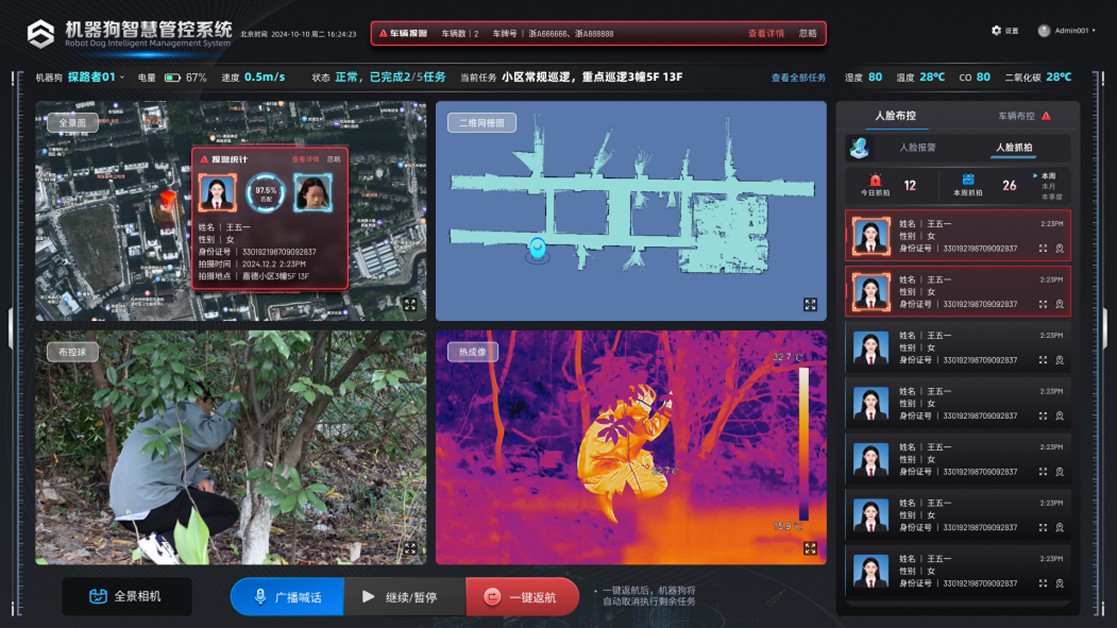Click the red alert triangle beside 车辆布控
The height and width of the screenshot is (628, 1117).
[x=1046, y=116]
